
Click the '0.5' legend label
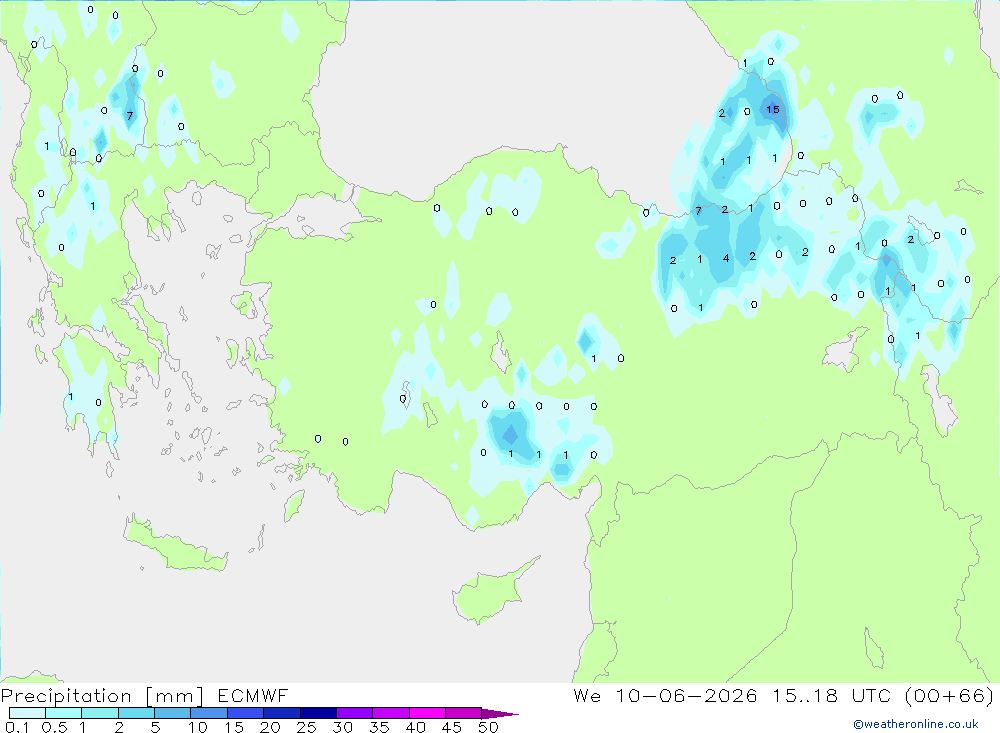[54, 727]
